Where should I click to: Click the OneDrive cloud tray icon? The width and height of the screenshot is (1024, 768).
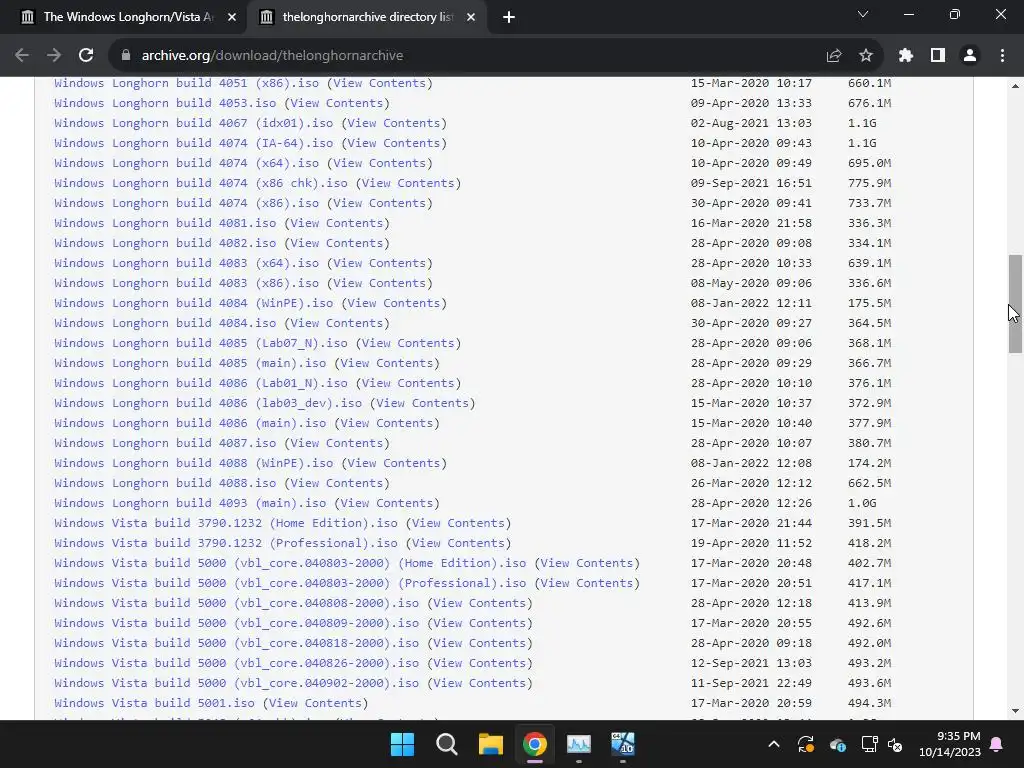[837, 744]
